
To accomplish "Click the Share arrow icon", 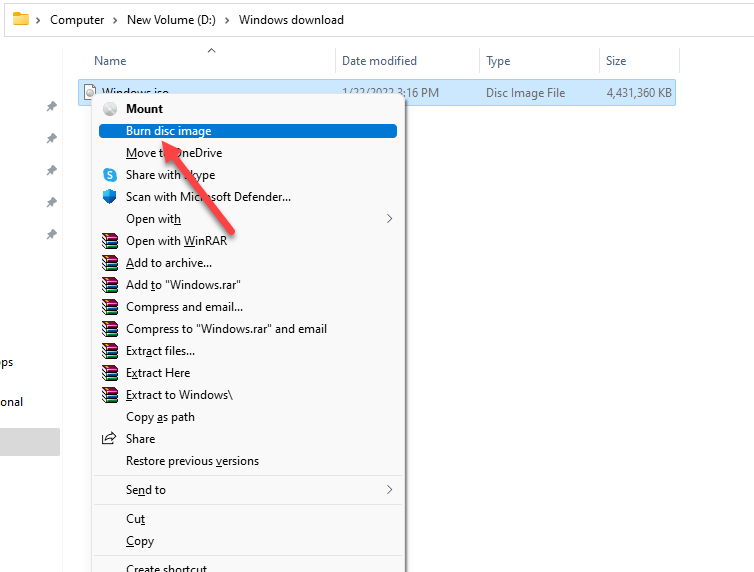I will pos(110,439).
